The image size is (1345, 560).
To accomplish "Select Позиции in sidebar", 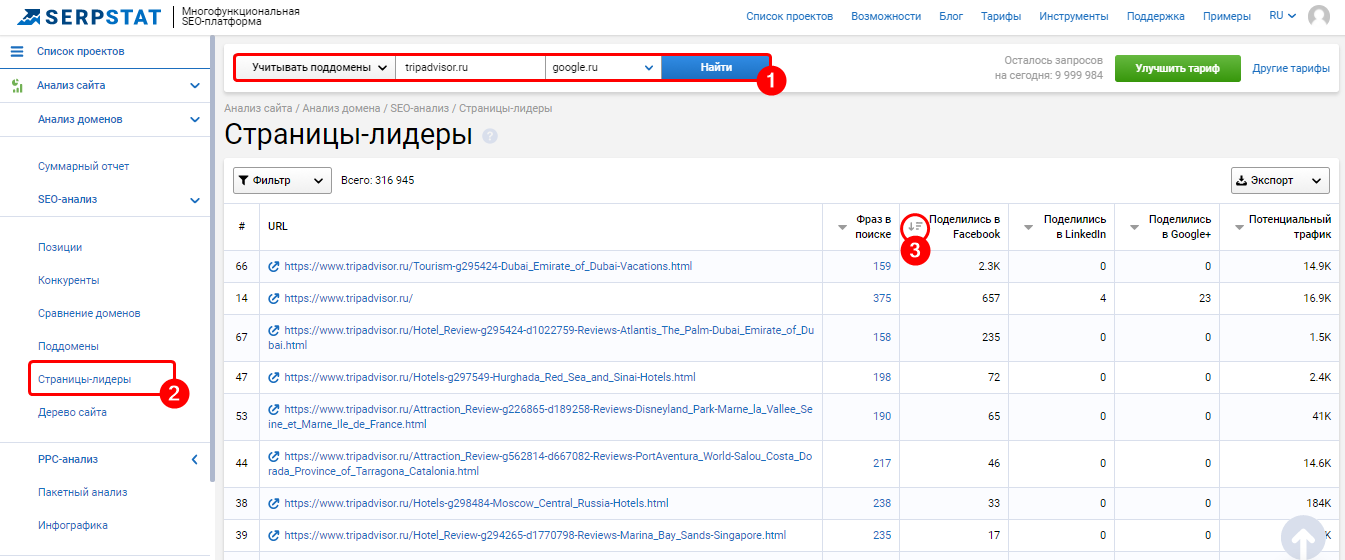I will point(60,247).
